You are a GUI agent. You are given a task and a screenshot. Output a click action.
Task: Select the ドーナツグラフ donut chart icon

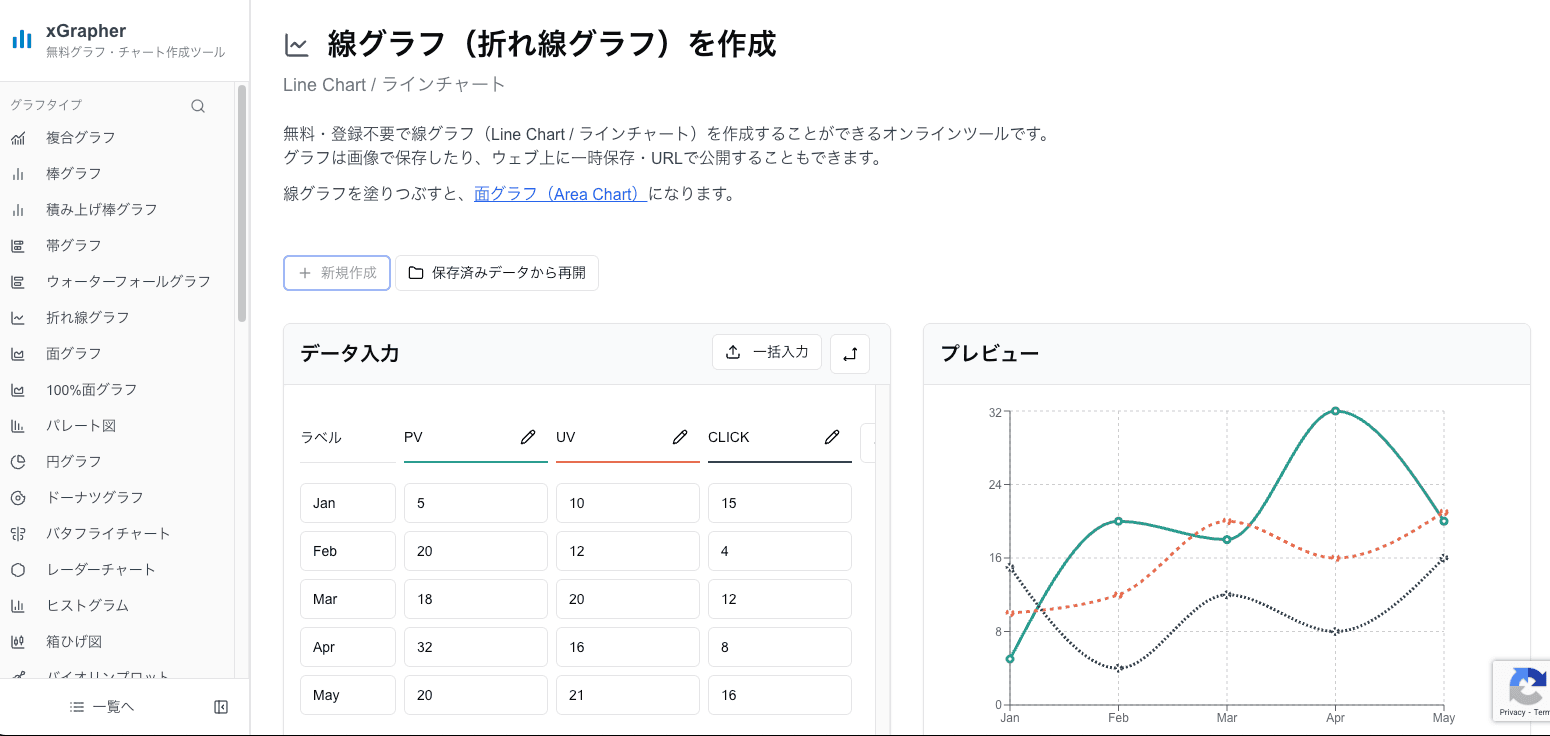click(20, 497)
